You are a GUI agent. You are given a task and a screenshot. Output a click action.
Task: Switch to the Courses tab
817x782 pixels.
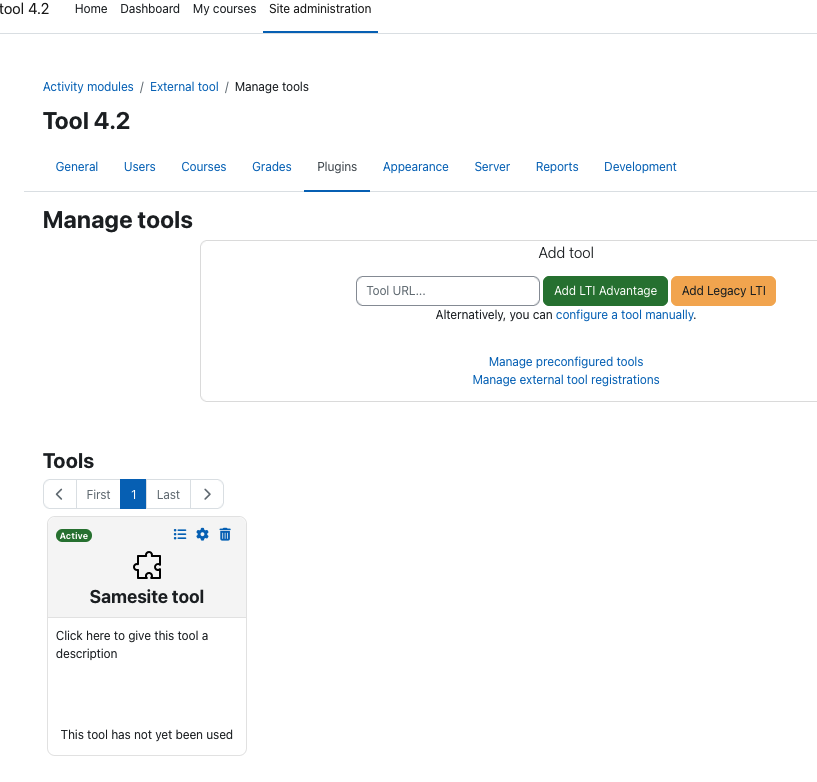[x=204, y=167]
